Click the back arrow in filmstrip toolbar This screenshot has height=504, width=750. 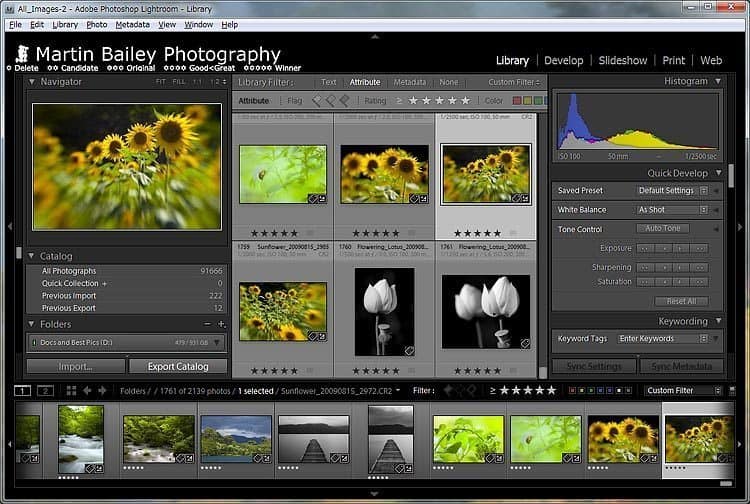point(87,390)
